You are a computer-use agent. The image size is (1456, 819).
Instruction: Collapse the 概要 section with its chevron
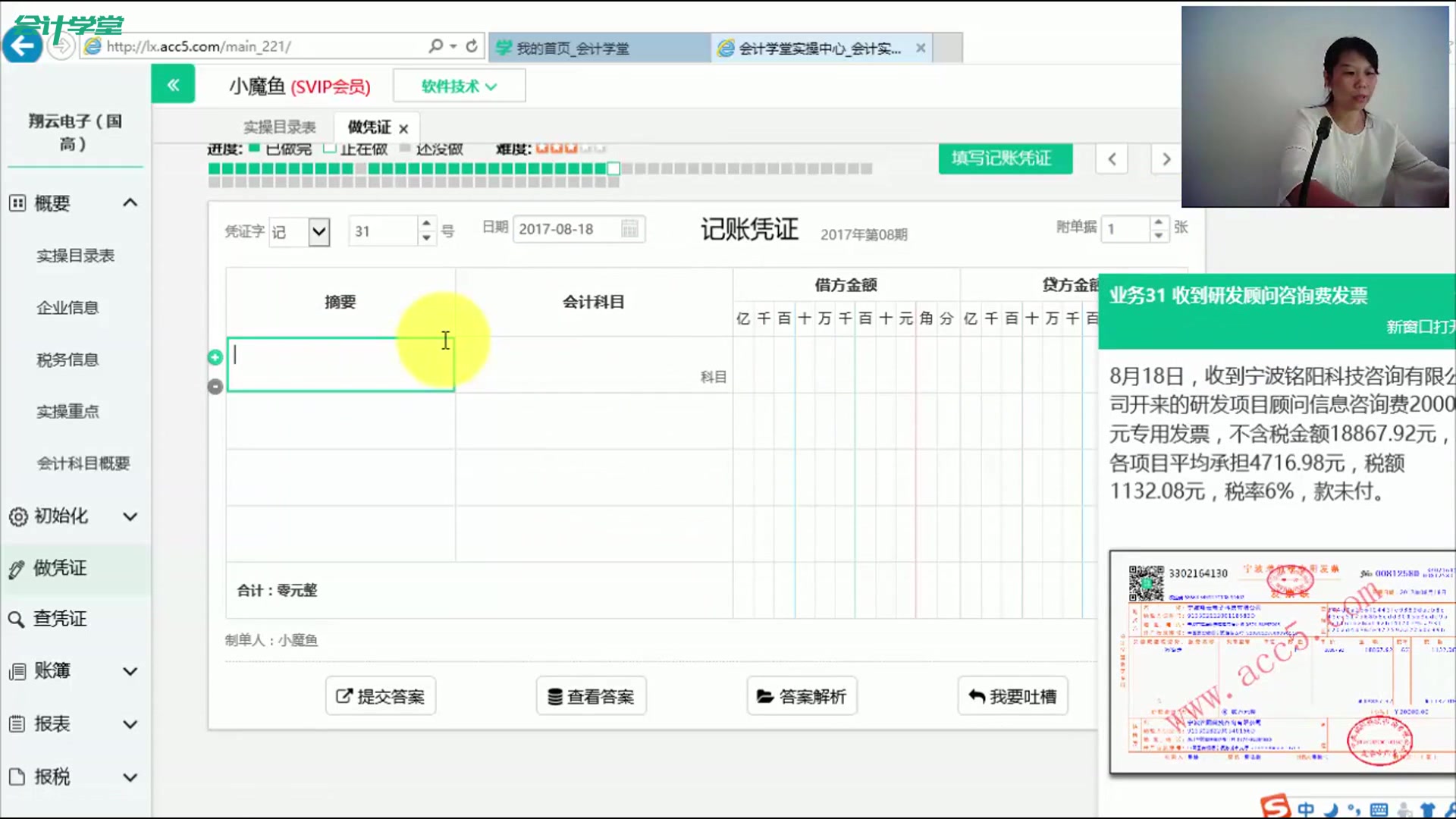tap(130, 202)
